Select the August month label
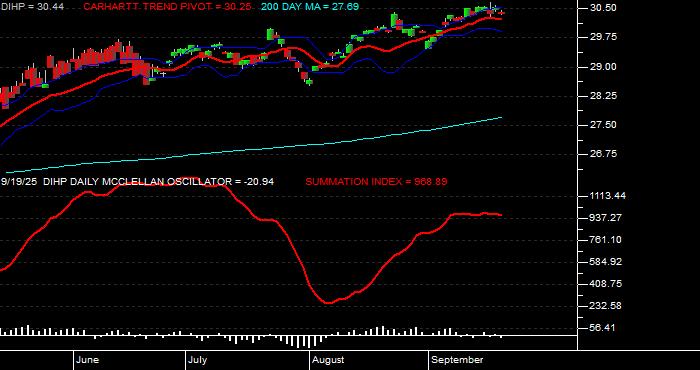700x370 pixels. 328,360
